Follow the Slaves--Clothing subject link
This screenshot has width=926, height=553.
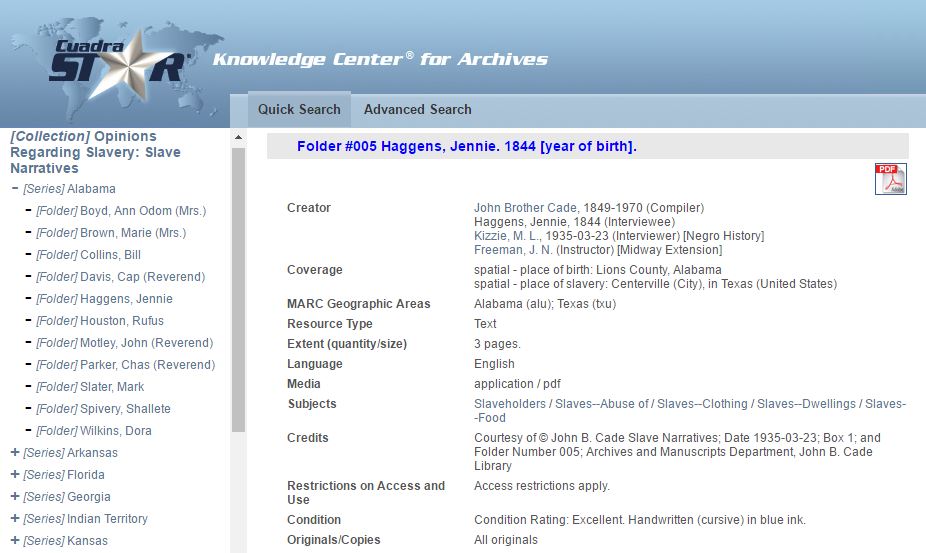(x=702, y=404)
